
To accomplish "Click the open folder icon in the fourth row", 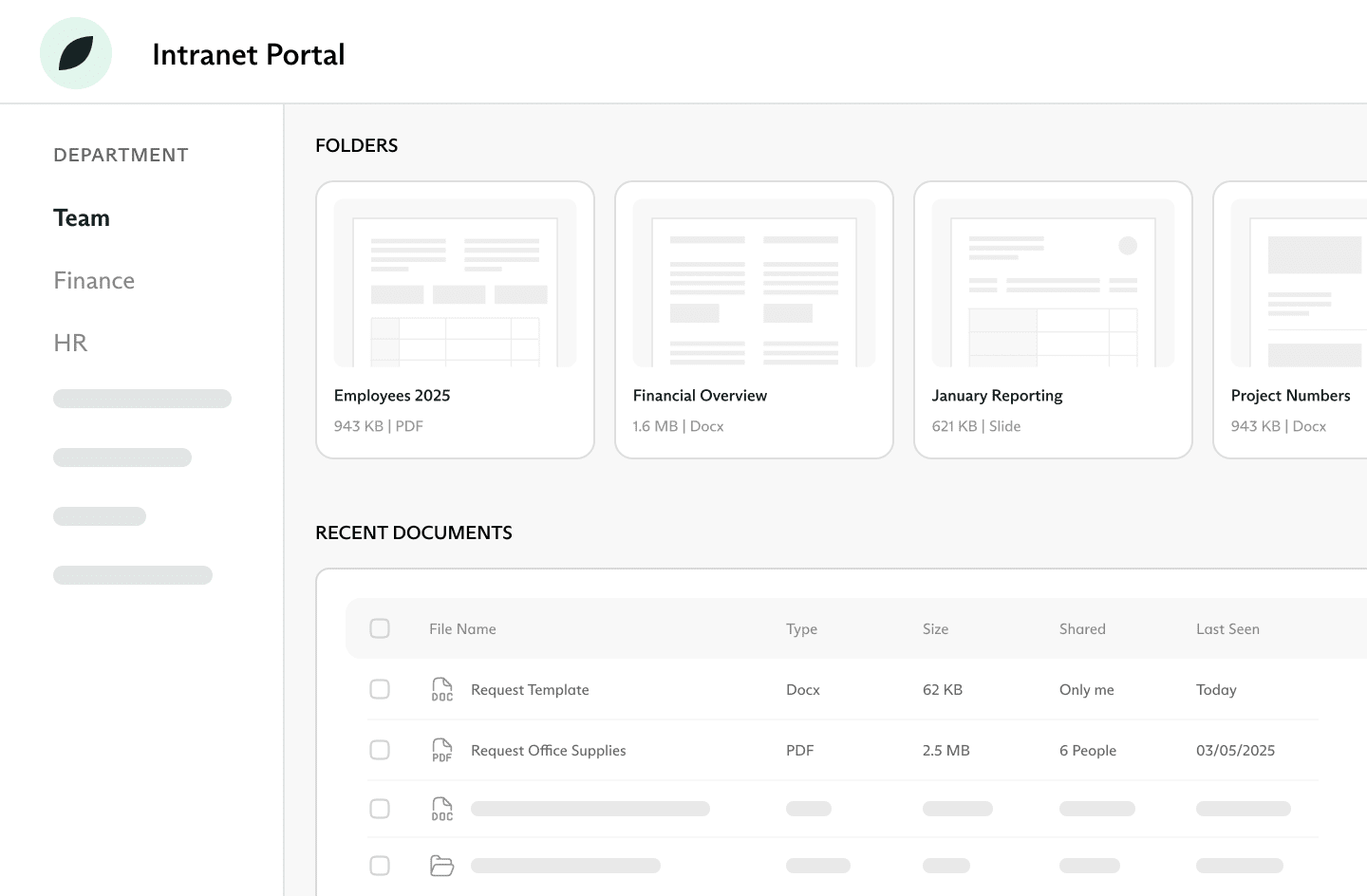I will tap(441, 866).
